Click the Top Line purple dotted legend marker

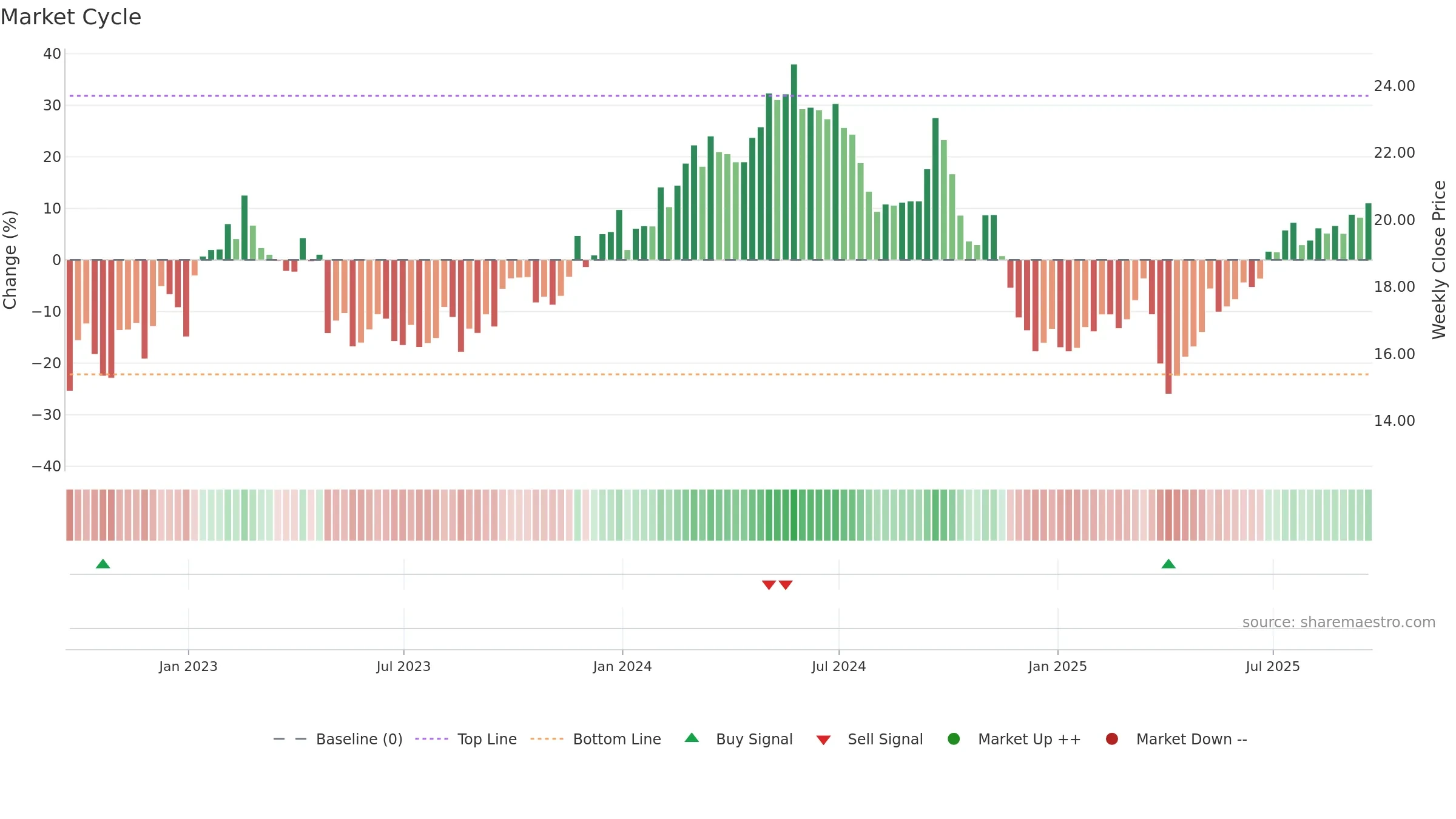431,739
